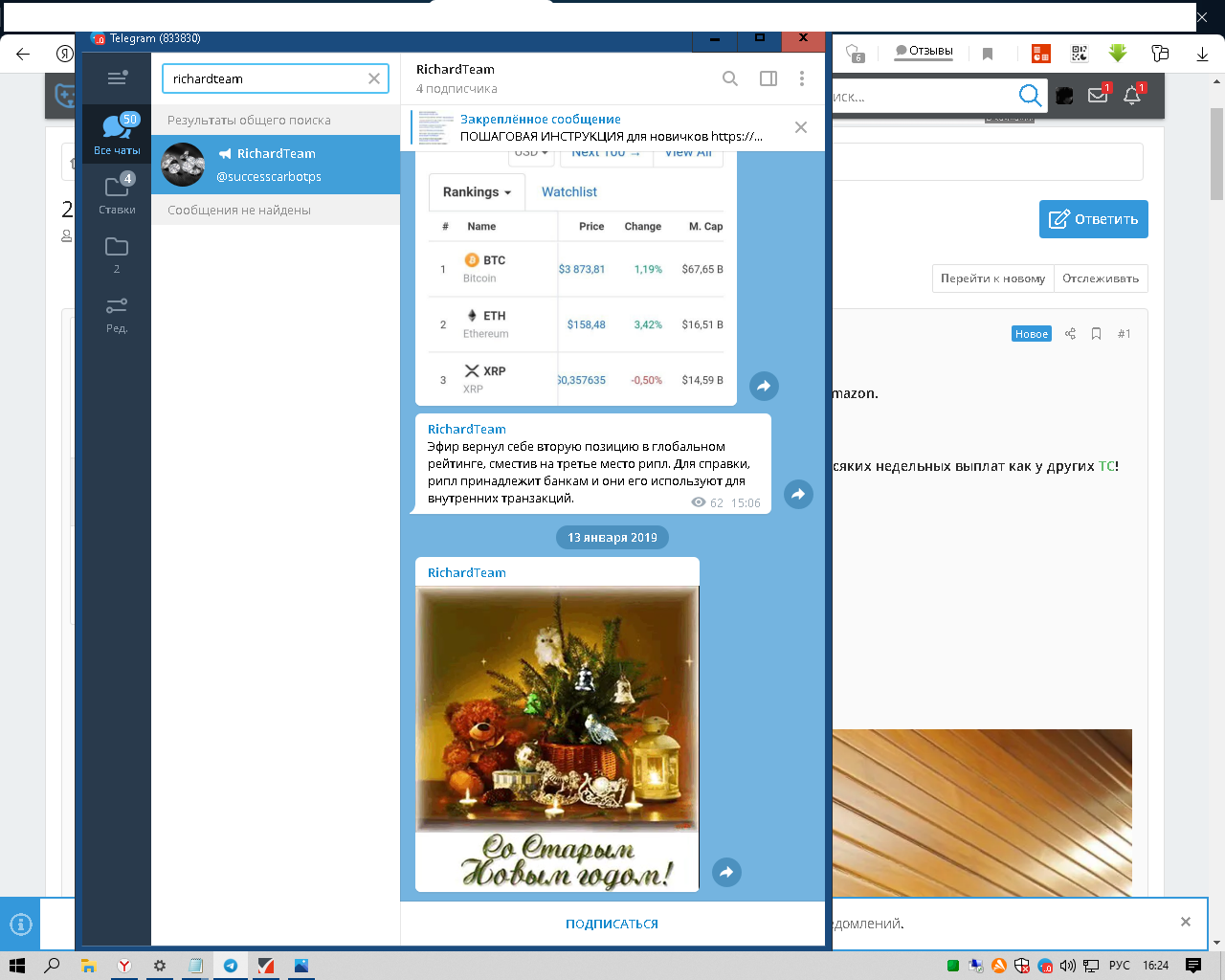The width and height of the screenshot is (1225, 980).
Task: Open File Explorer from the taskbar
Action: click(x=89, y=966)
